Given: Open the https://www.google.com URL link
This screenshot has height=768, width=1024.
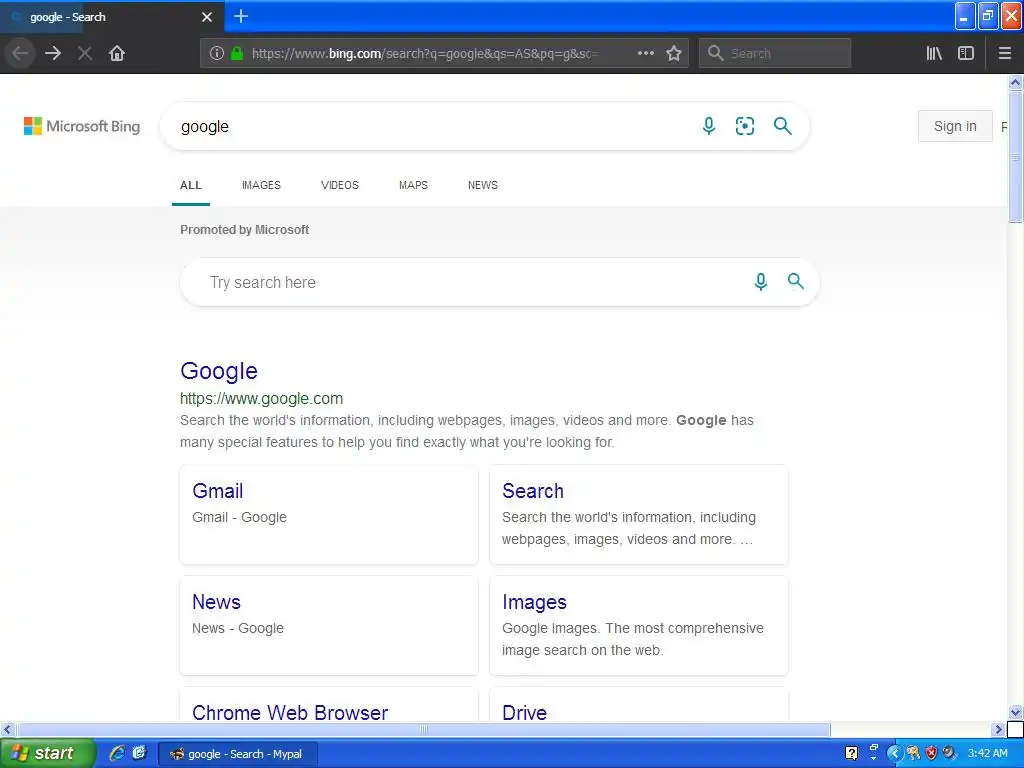Looking at the screenshot, I should click(261, 398).
